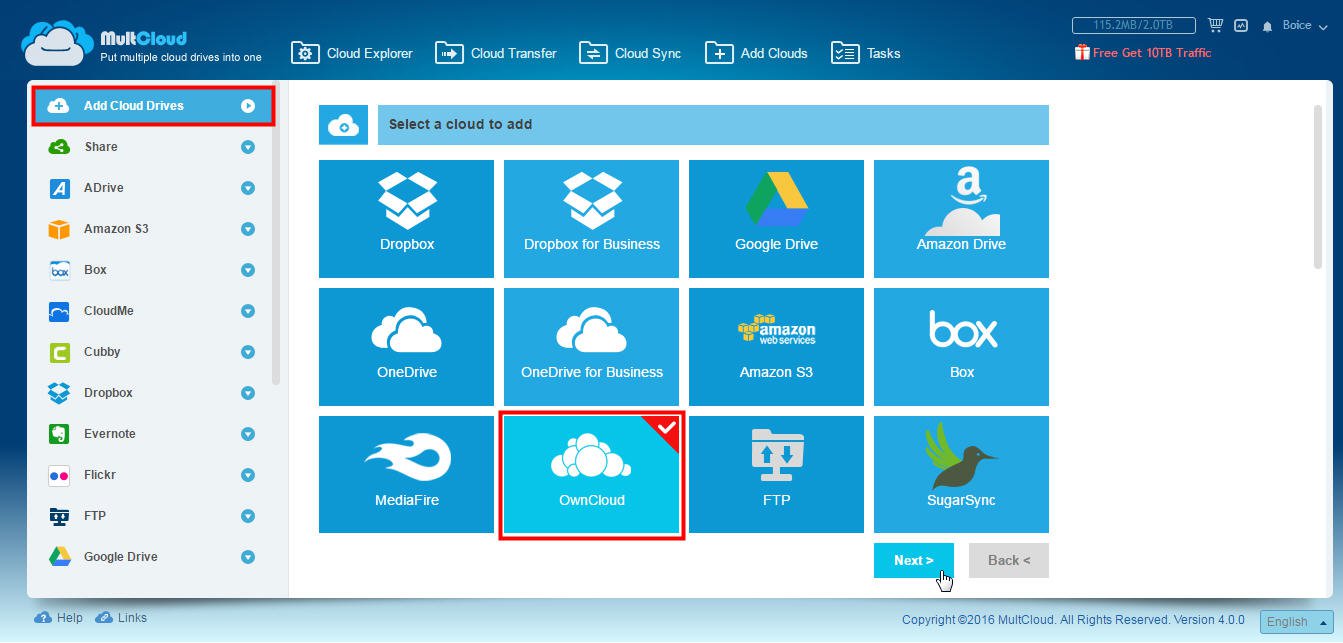
Task: Select the Amazon Drive tile
Action: (x=961, y=219)
